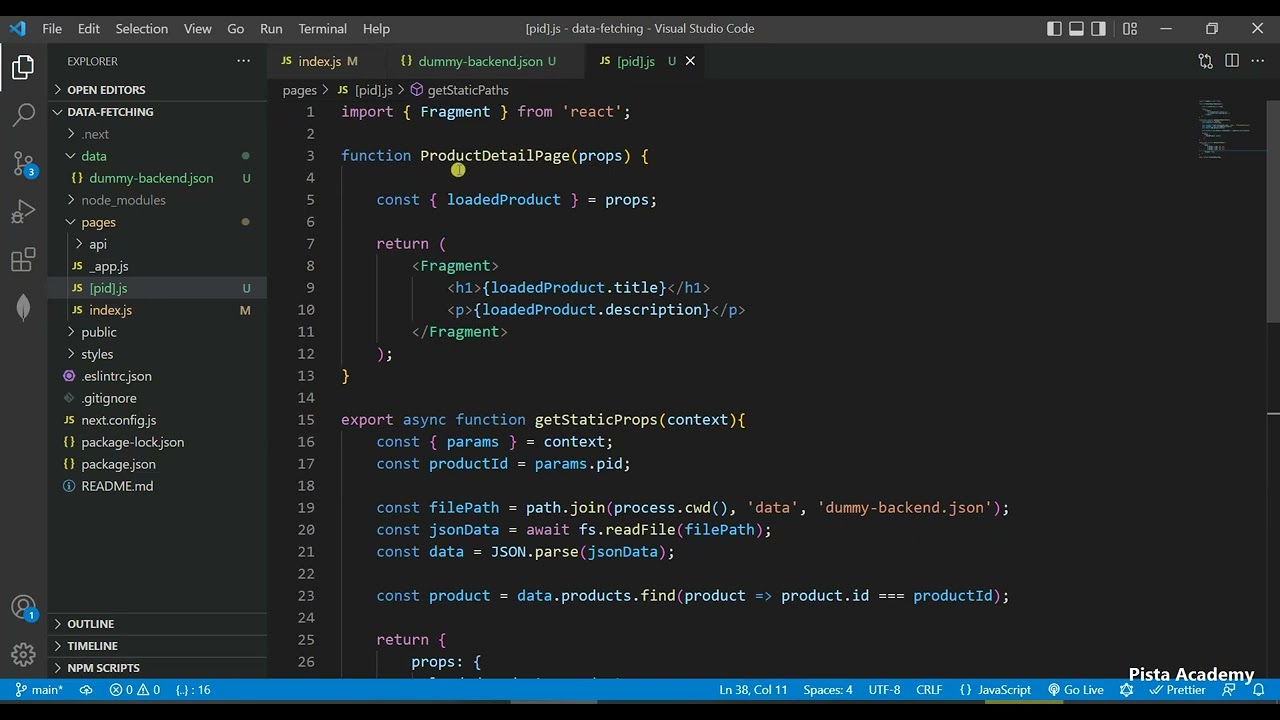Screen dimensions: 1280x720
Task: Expand the Outline section
Action: click(x=157, y=624)
